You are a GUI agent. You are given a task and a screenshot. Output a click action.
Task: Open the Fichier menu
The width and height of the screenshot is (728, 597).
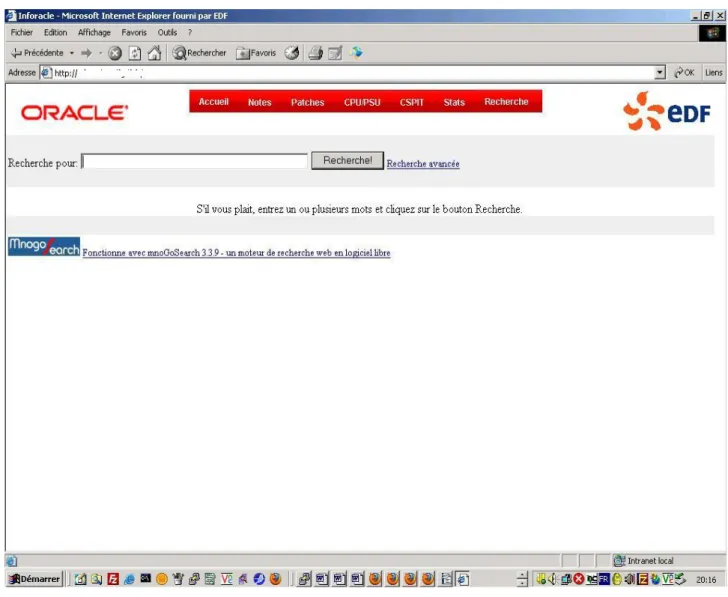point(22,32)
